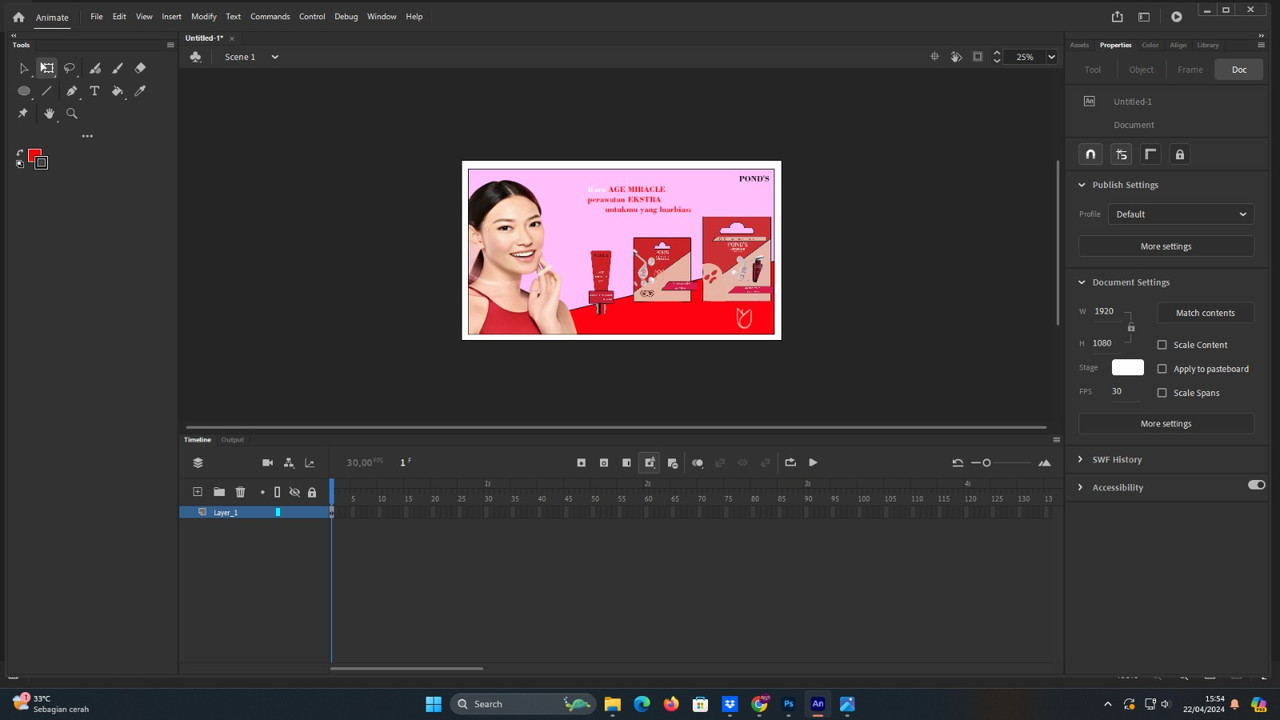Click the Test Movie play button at top right

click(x=1176, y=17)
